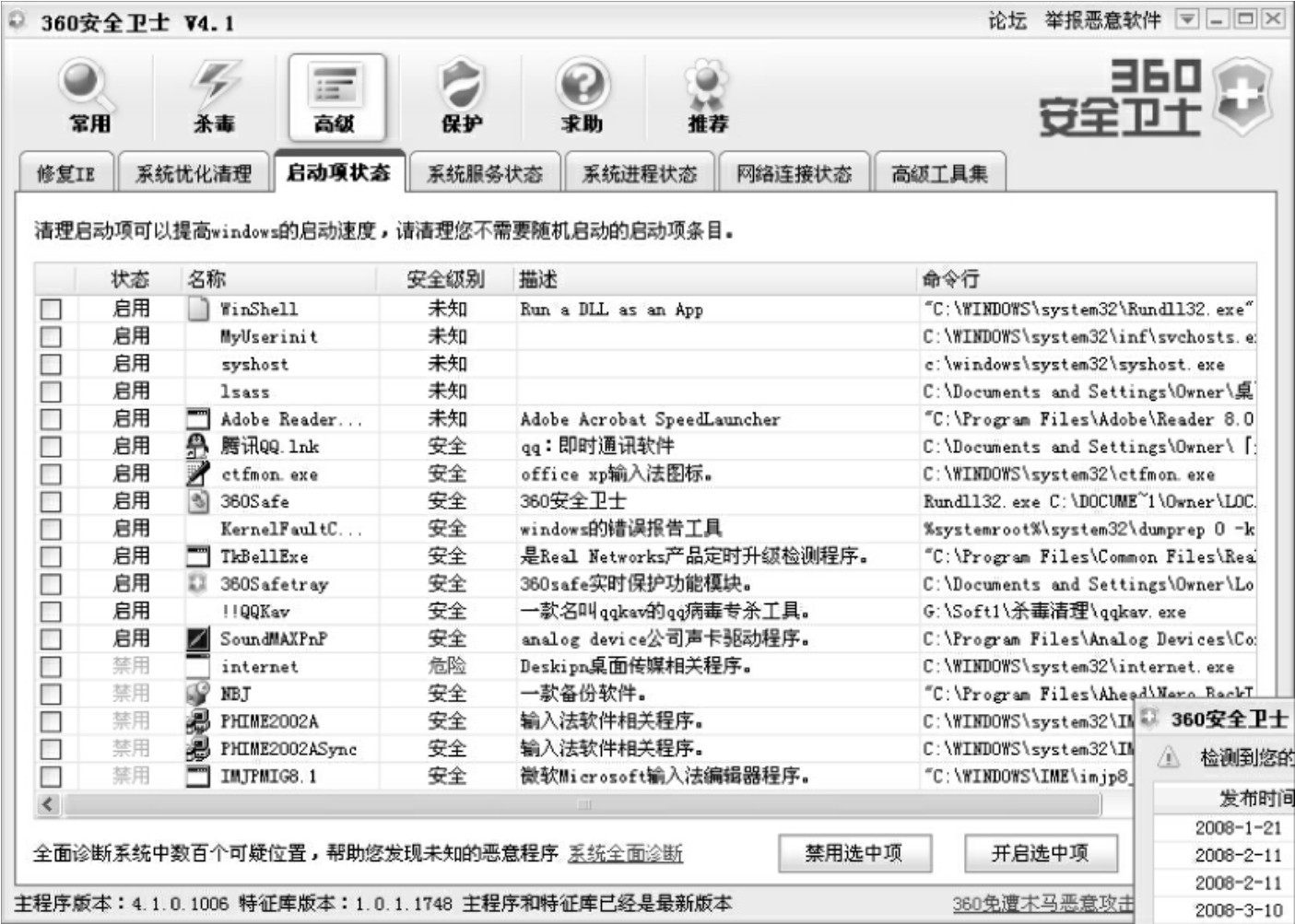This screenshot has width=1295, height=924.
Task: Sort the list by the 状态 column header
Action: tap(130, 279)
